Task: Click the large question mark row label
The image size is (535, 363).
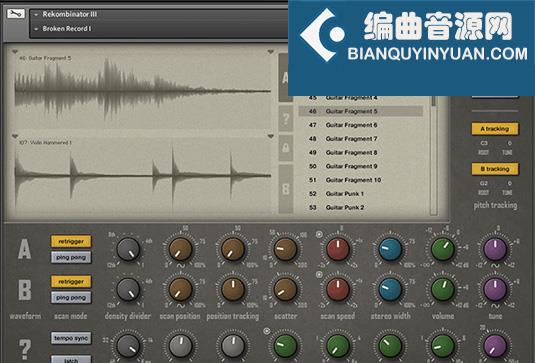Action: tap(25, 349)
